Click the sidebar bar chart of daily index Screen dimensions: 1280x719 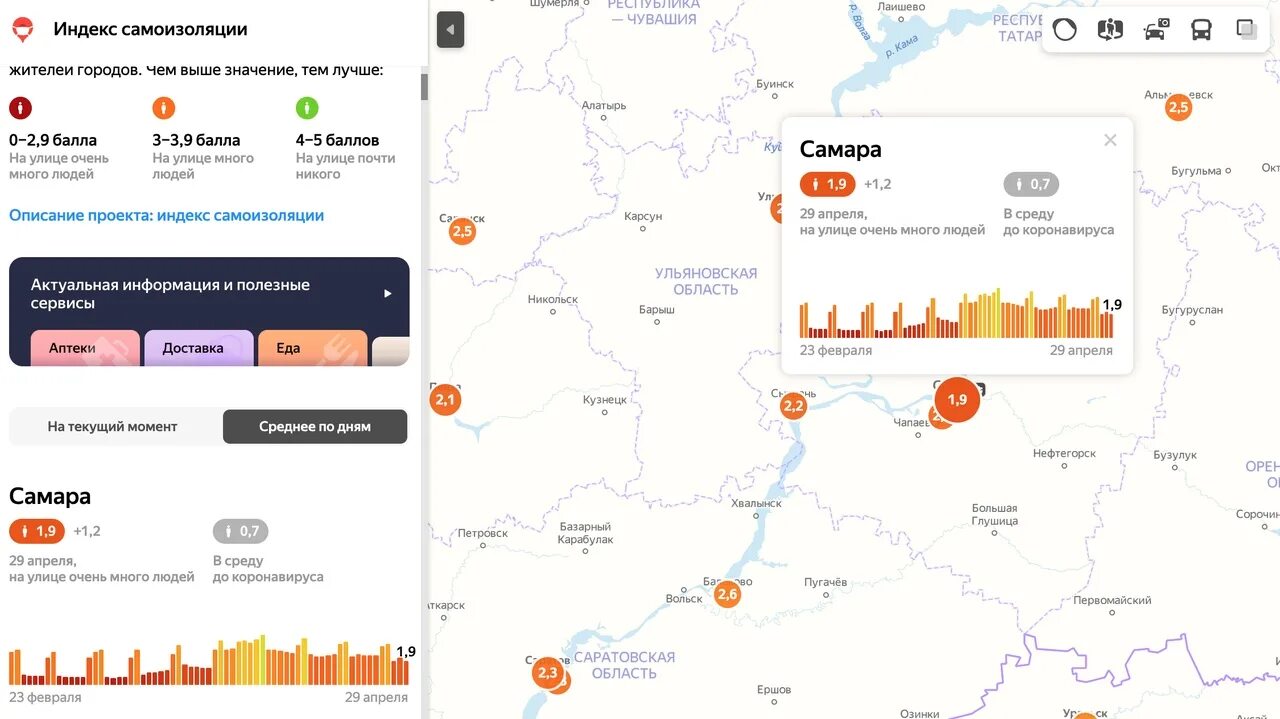pos(208,661)
